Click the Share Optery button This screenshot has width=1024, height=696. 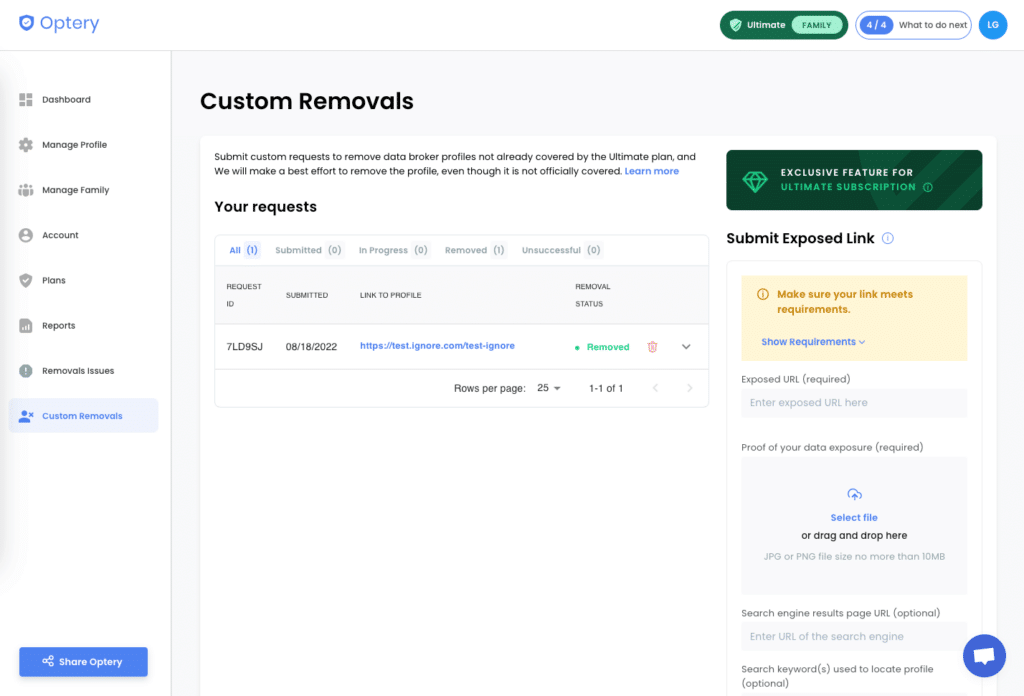tap(83, 661)
